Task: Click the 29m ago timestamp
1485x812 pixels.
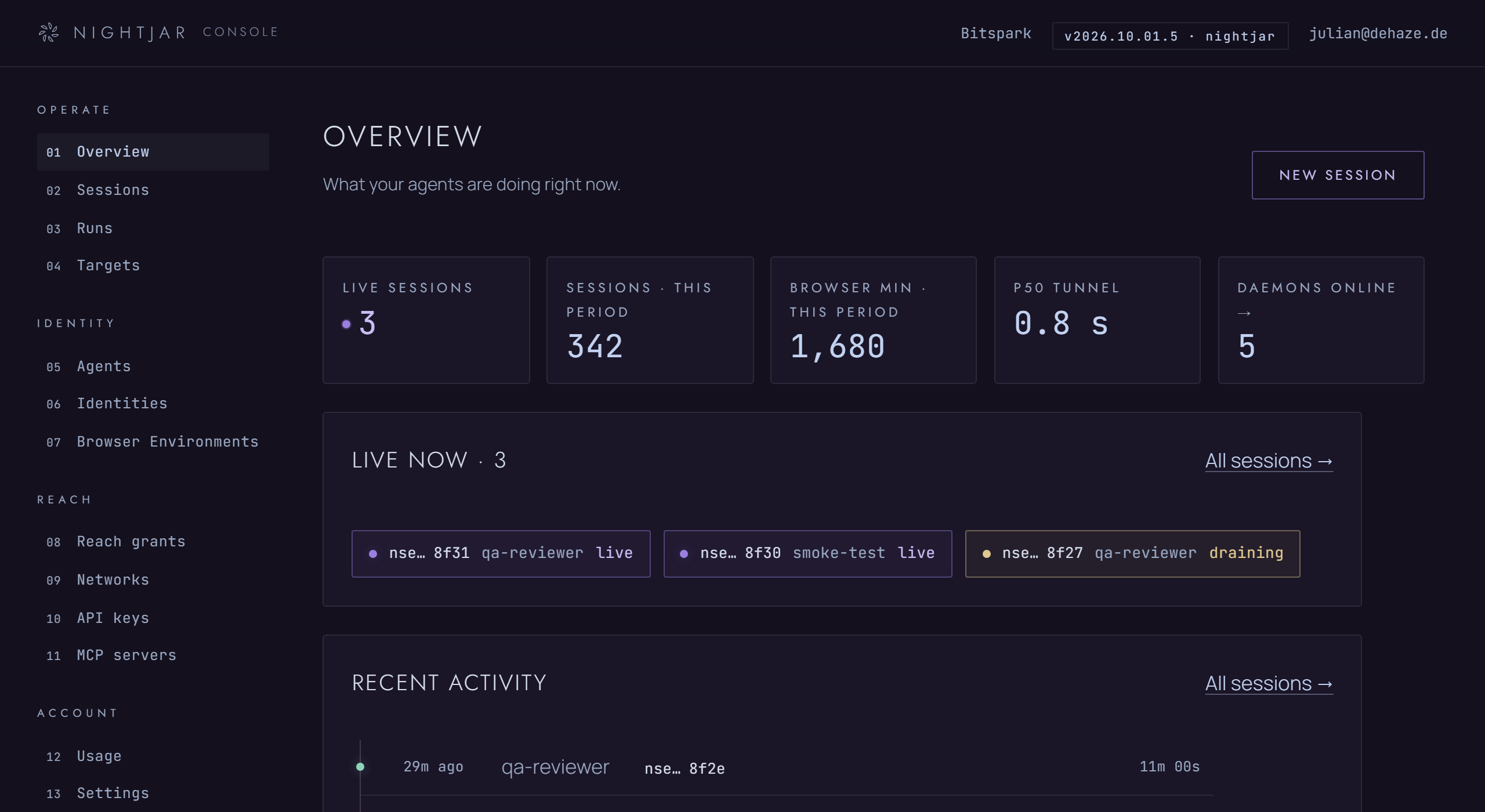Action: (x=433, y=767)
